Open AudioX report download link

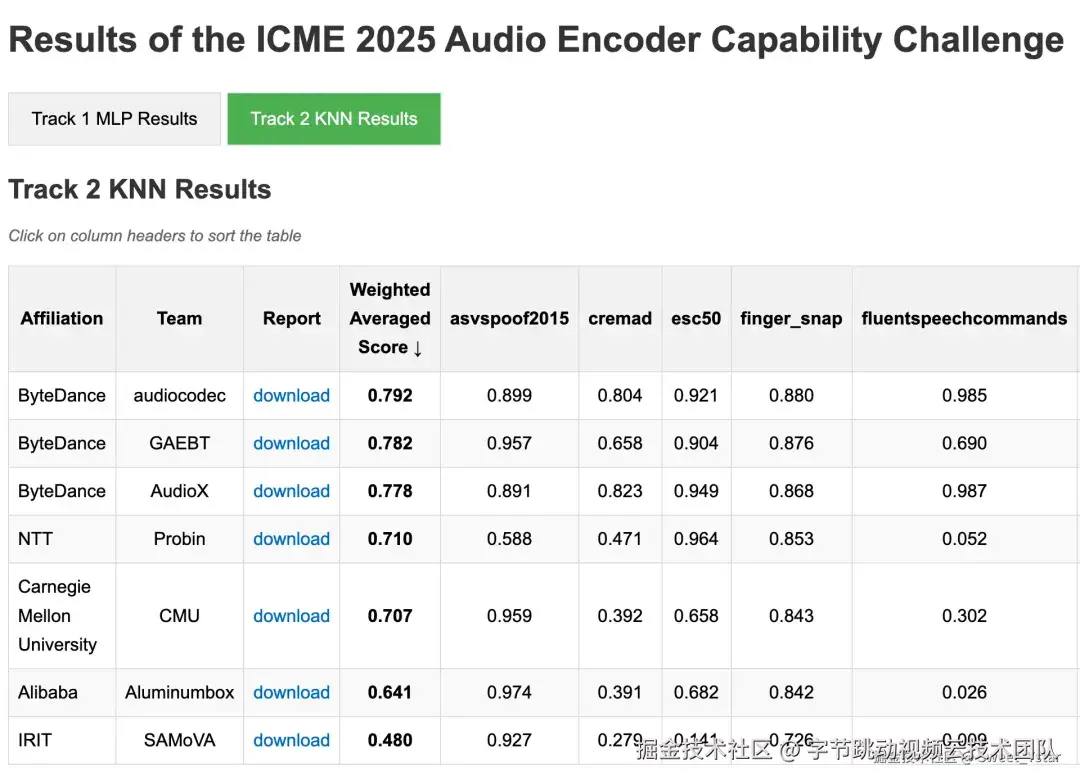pos(291,491)
